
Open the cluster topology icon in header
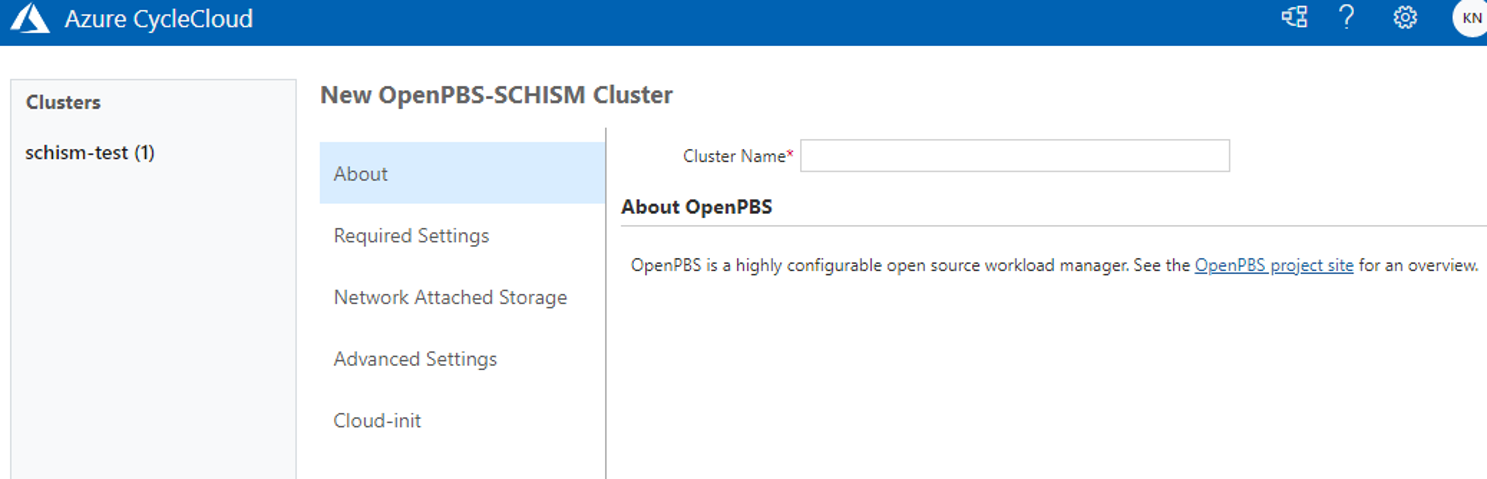1295,17
